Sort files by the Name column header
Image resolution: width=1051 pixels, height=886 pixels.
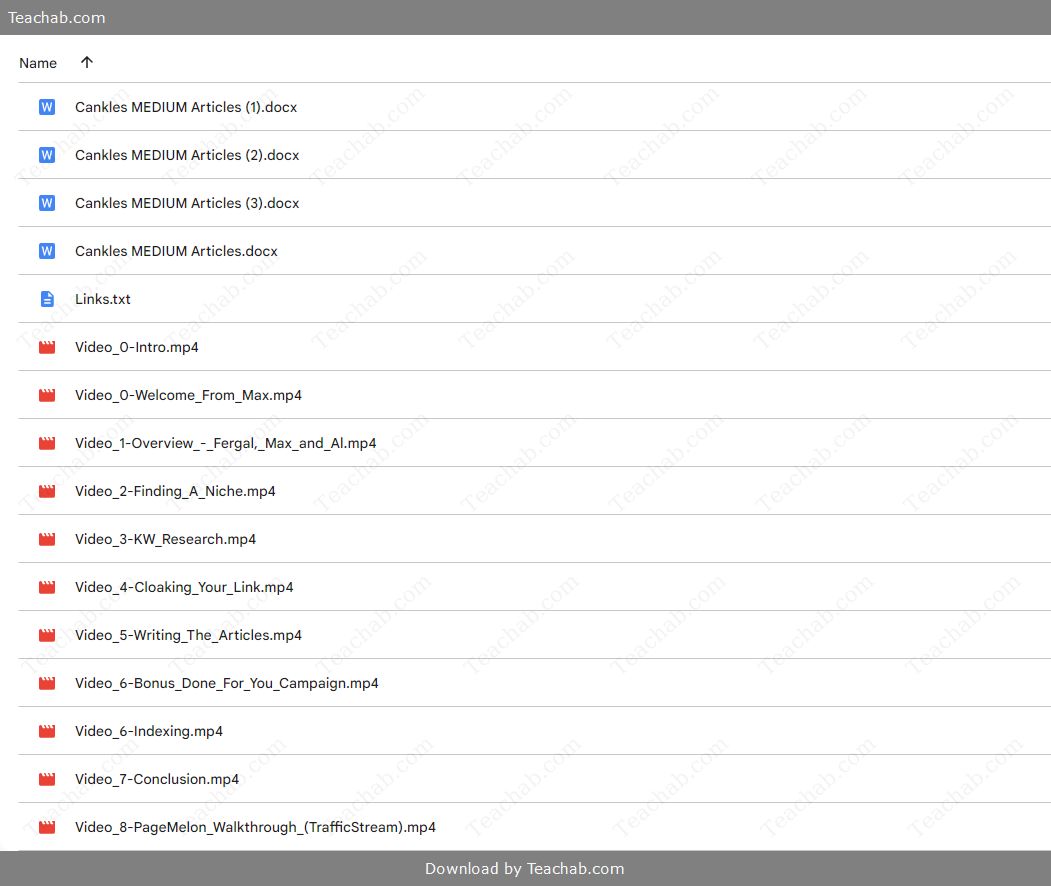[38, 63]
